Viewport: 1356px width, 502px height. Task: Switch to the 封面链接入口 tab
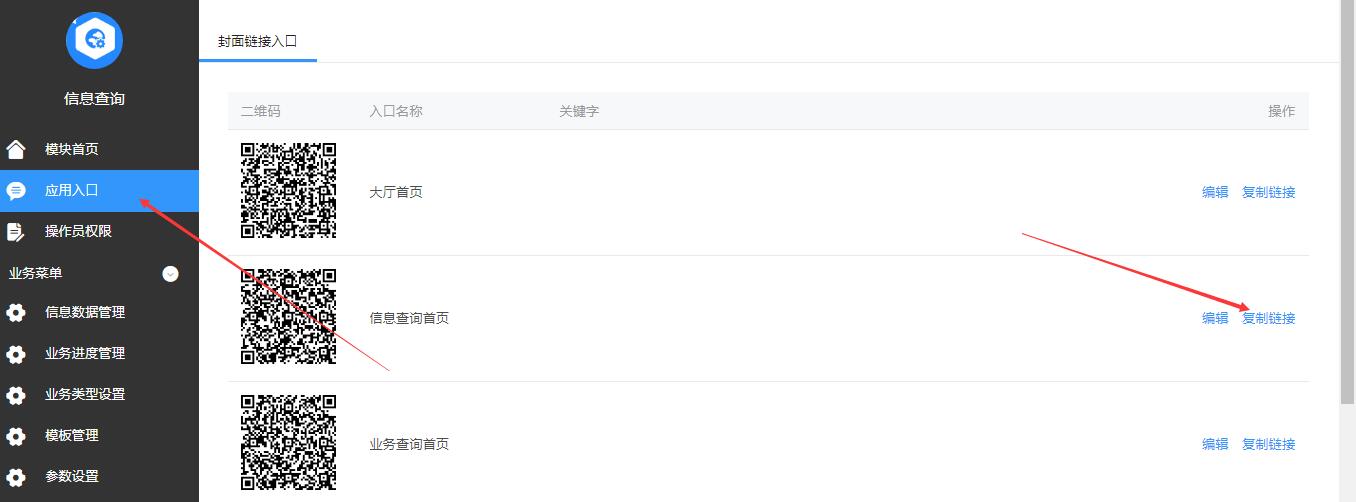258,42
